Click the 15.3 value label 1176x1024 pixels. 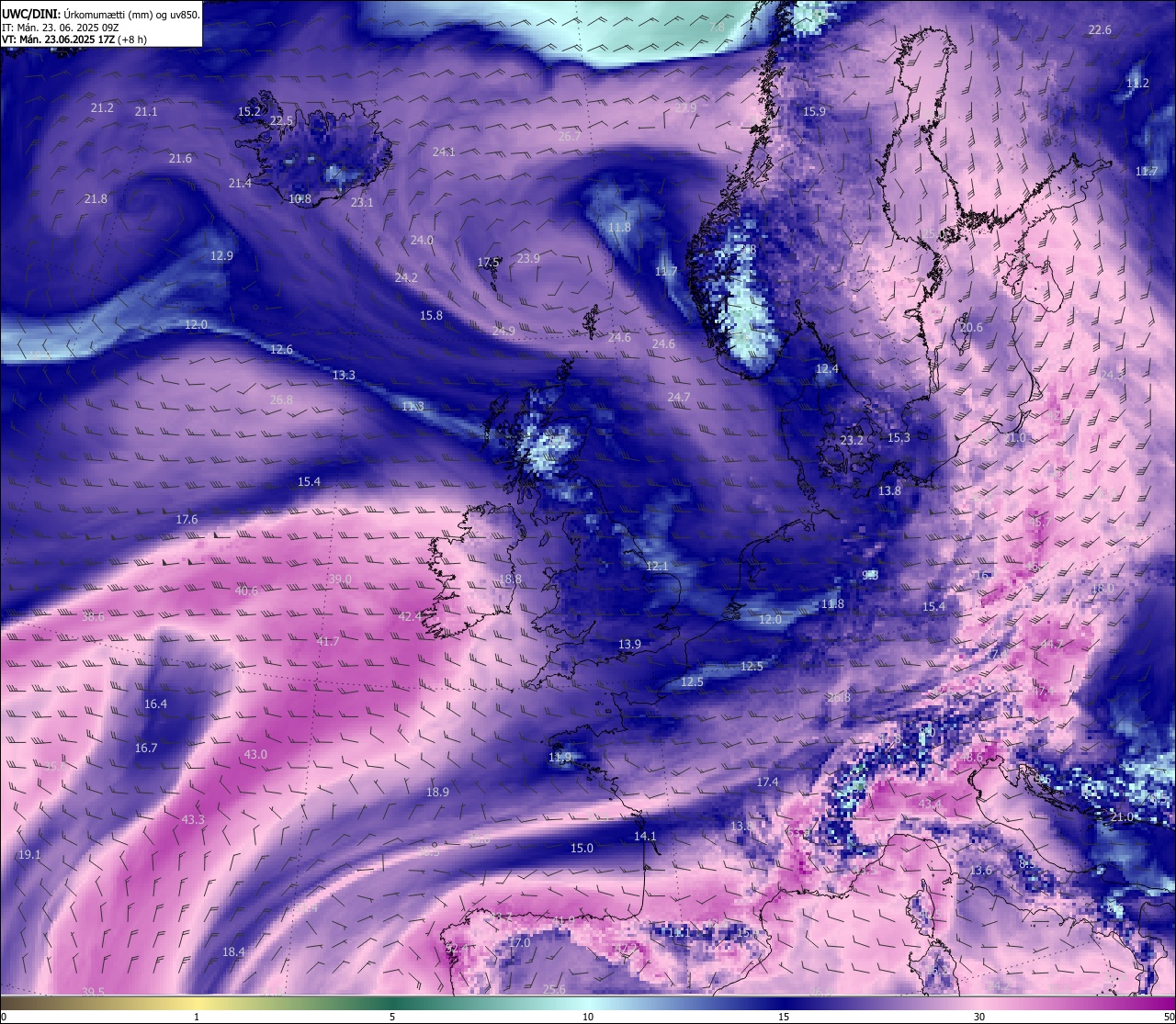point(899,438)
